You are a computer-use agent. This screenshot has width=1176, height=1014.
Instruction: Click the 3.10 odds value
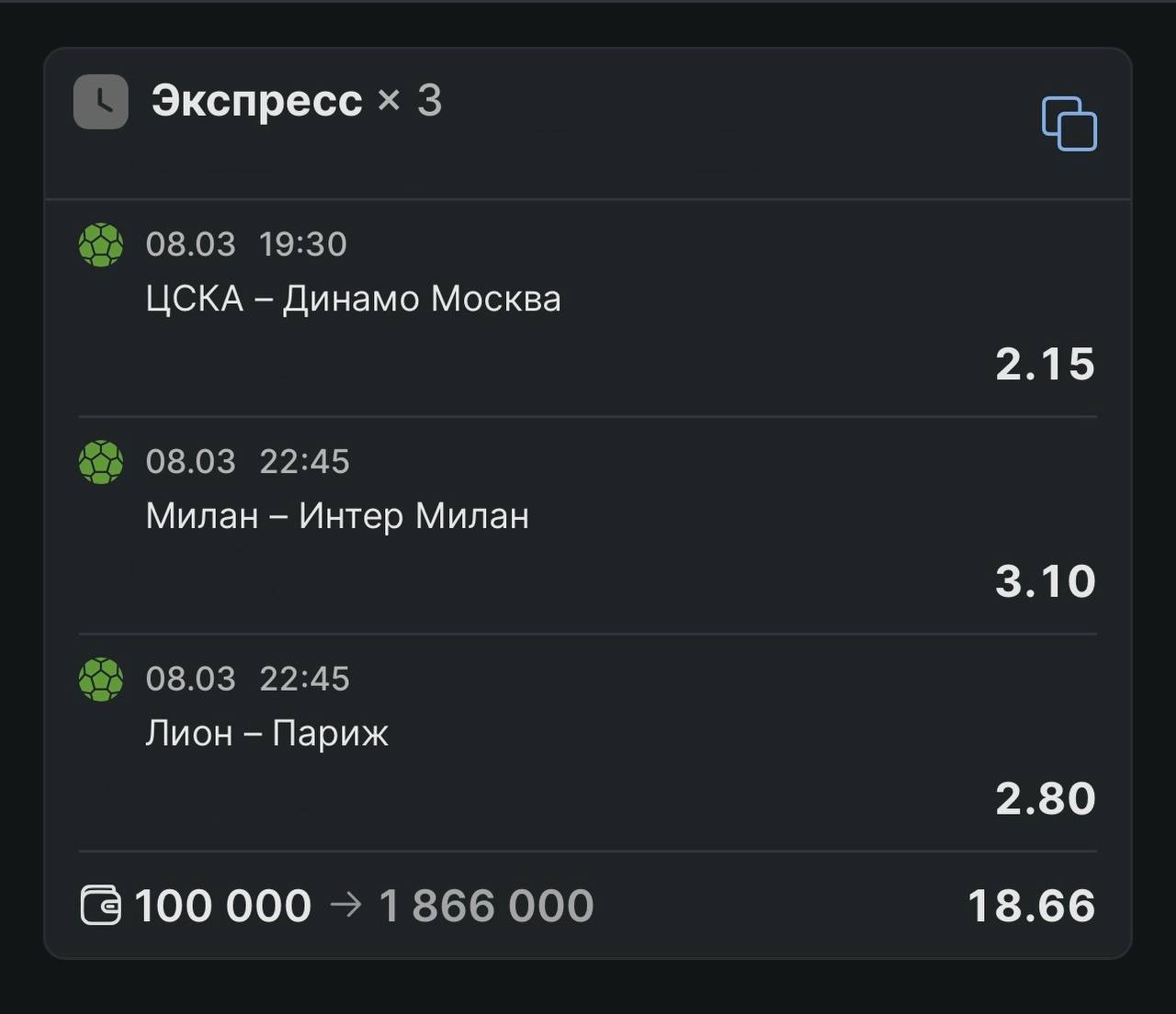[1045, 581]
